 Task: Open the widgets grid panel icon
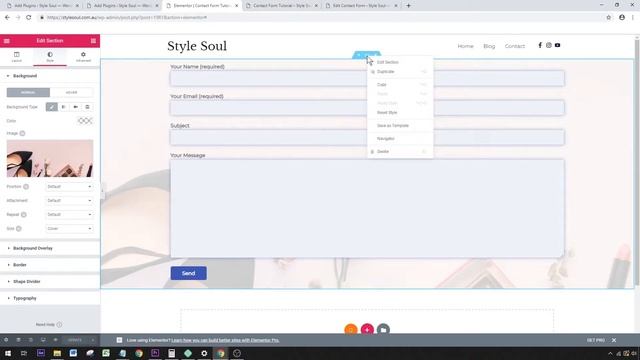93,41
